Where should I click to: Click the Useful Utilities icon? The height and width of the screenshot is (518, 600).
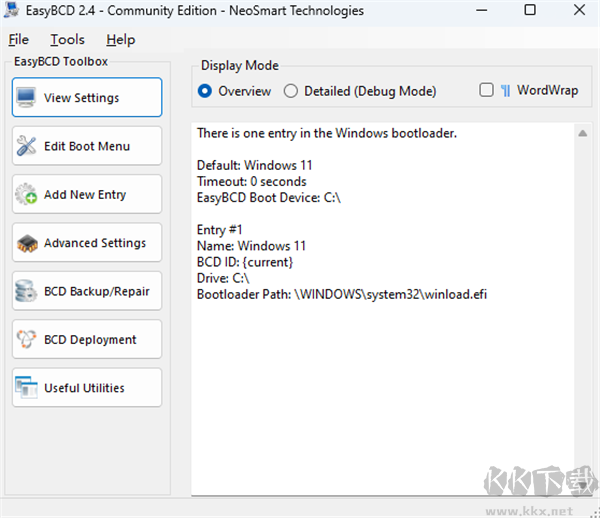[x=27, y=388]
